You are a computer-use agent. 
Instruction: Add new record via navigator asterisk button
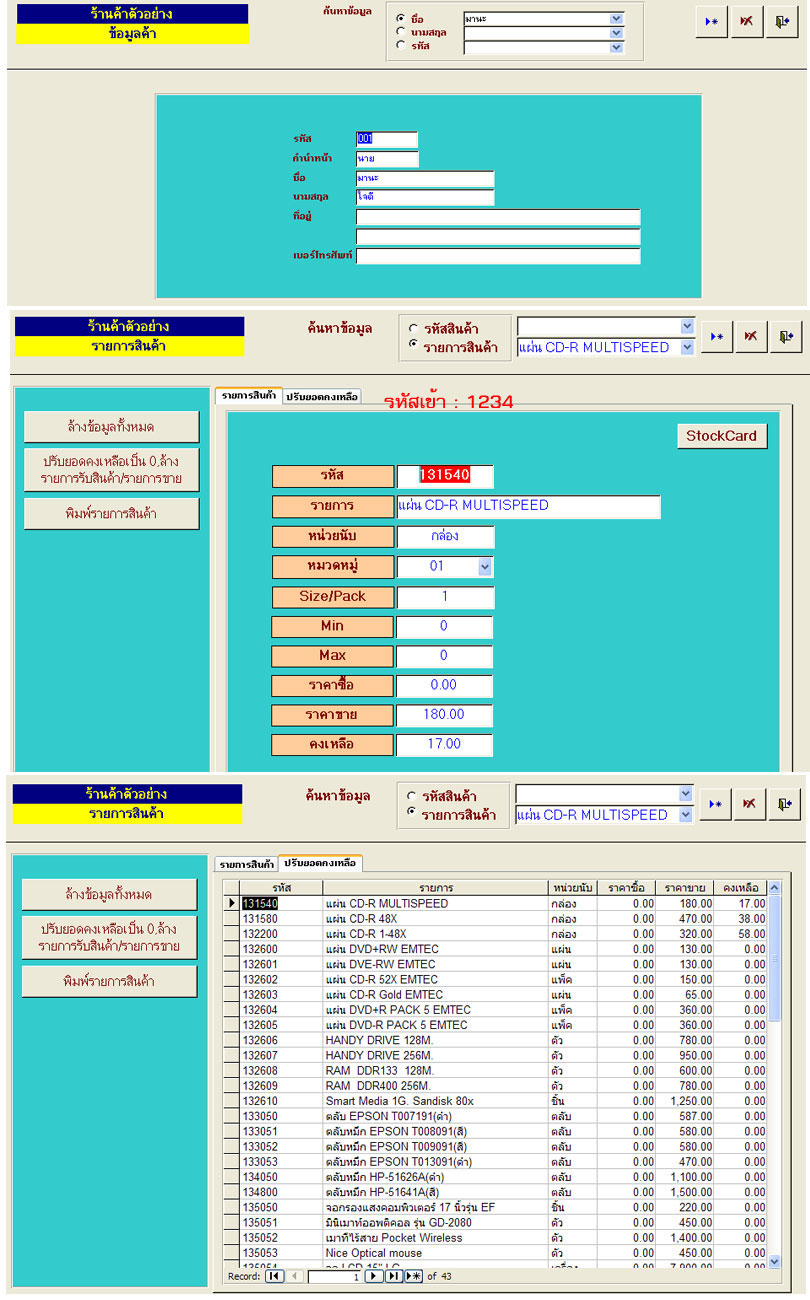[413, 1277]
